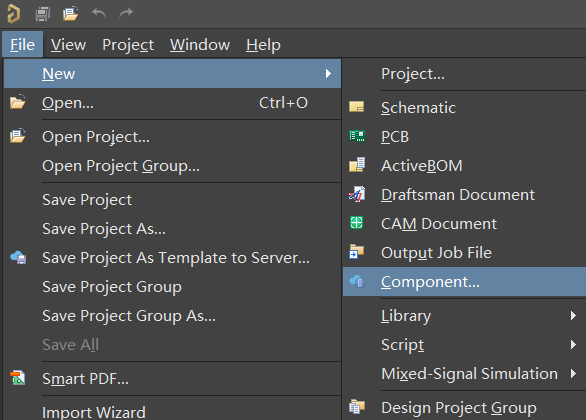
Task: Expand the Mixed-Signal Simulation submenu arrow
Action: tap(573, 373)
